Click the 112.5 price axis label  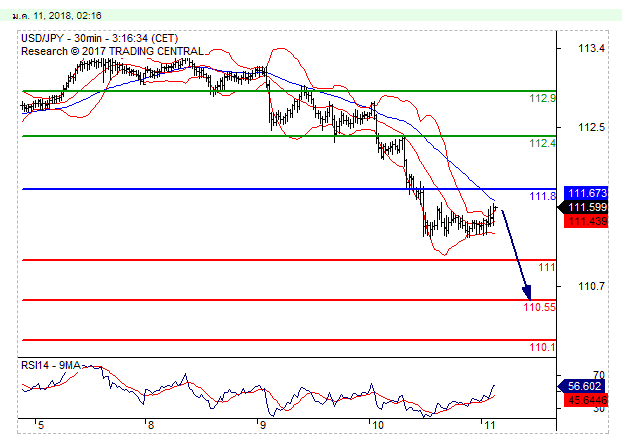pyautogui.click(x=591, y=127)
